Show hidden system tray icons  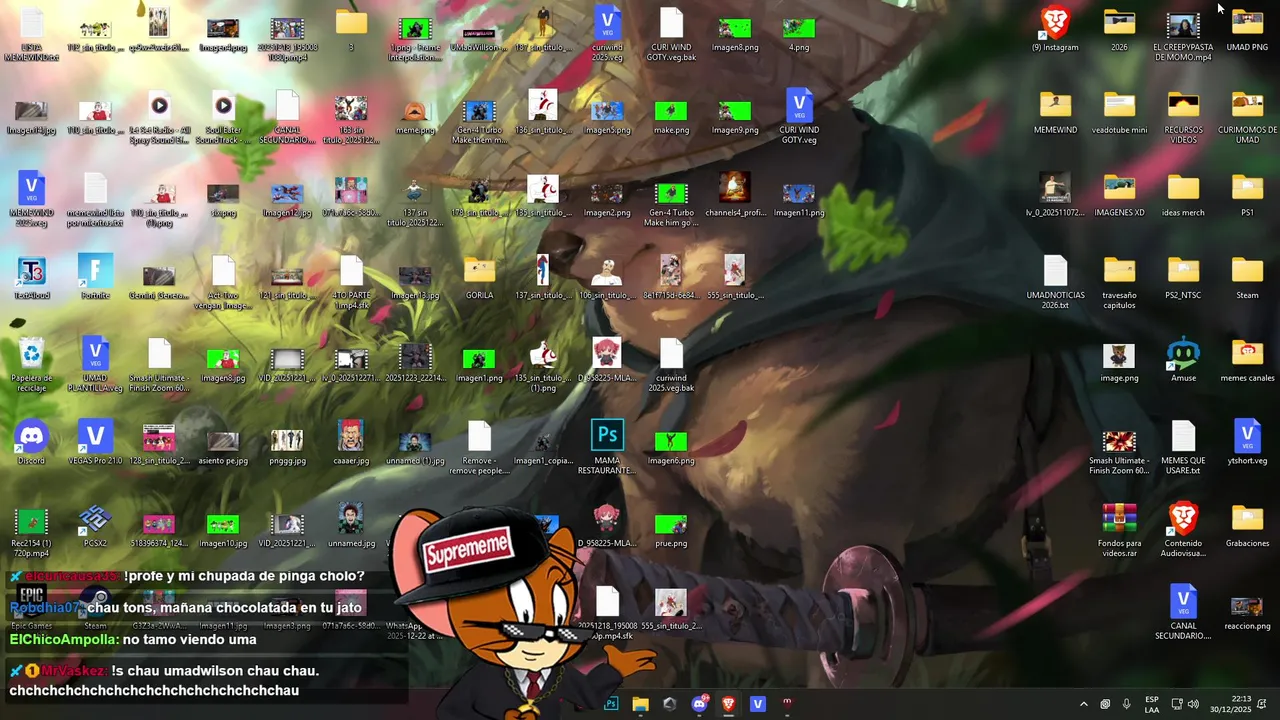click(x=1083, y=704)
